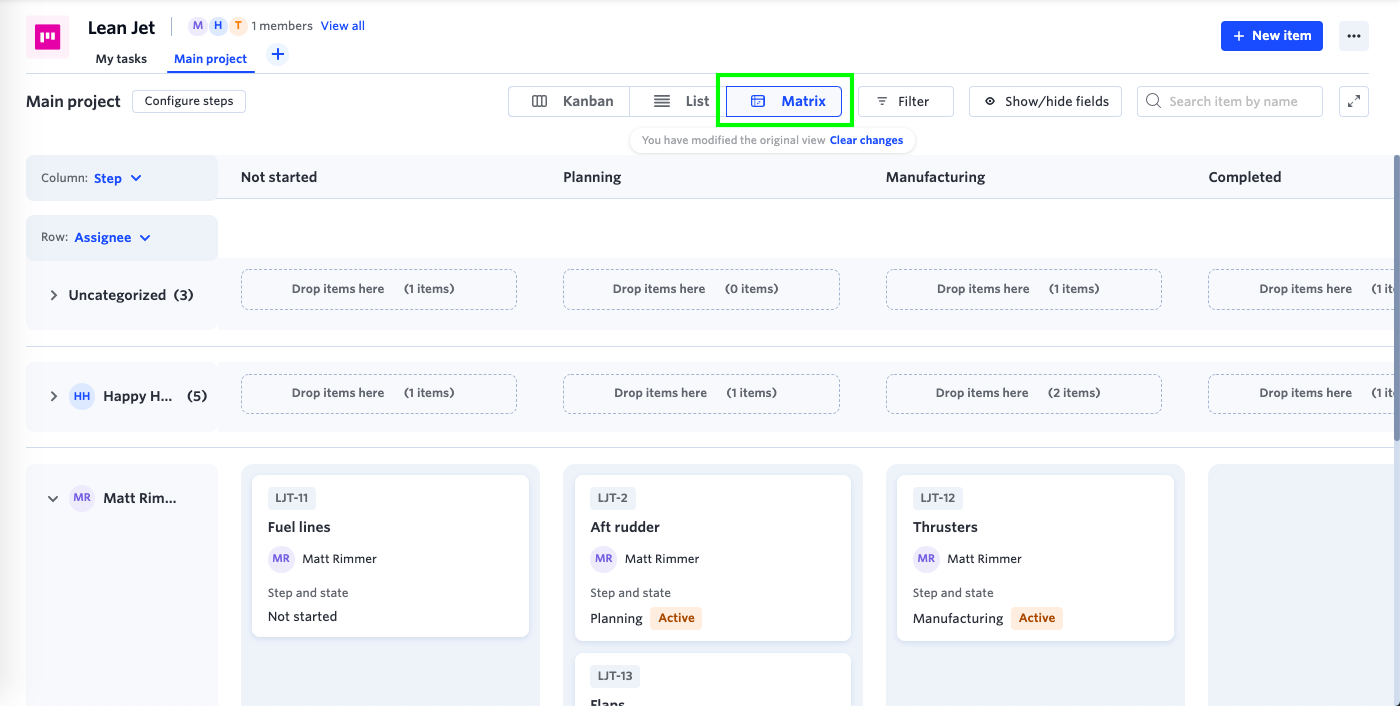
Task: Click the HH avatar for Happy row
Action: point(82,396)
